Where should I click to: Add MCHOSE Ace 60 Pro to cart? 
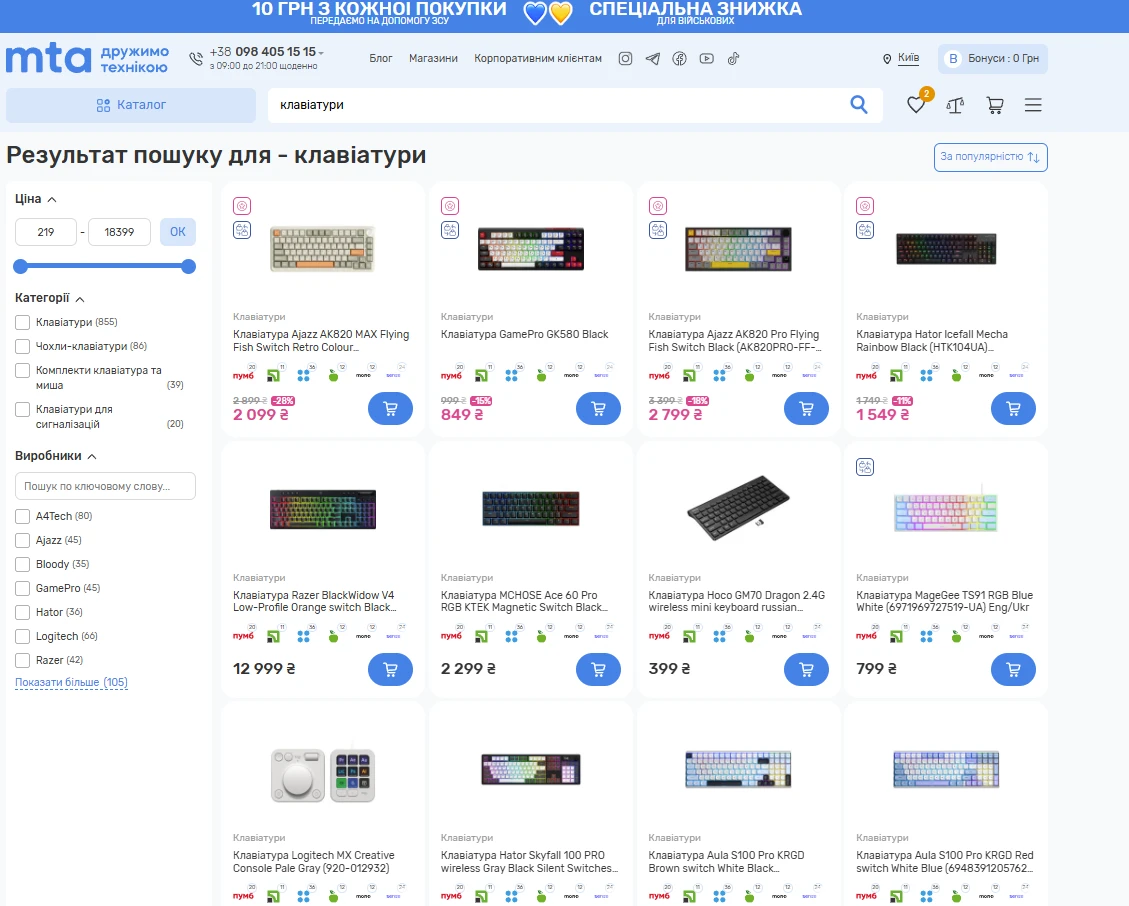point(598,669)
